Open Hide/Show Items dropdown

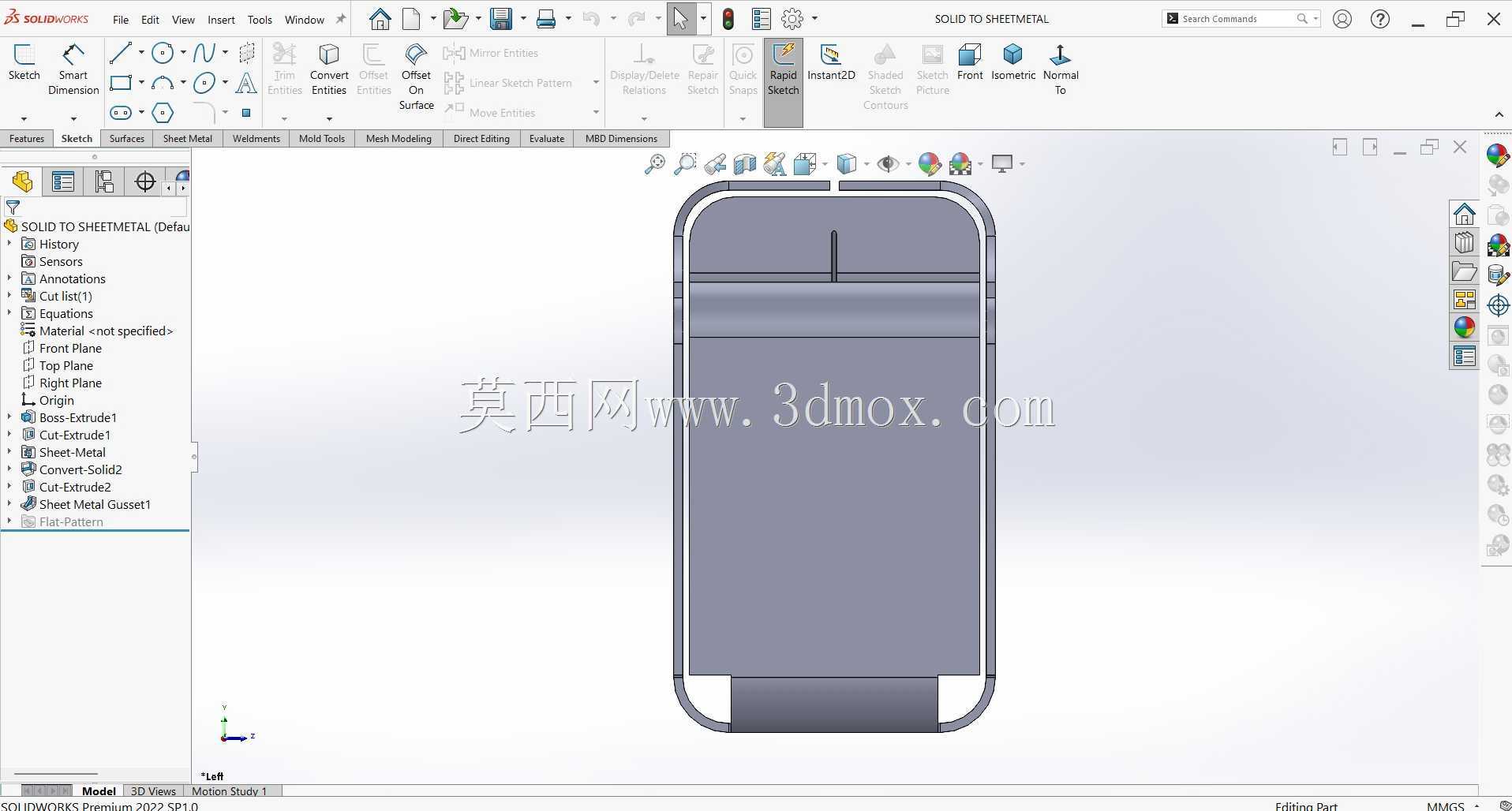tap(908, 164)
